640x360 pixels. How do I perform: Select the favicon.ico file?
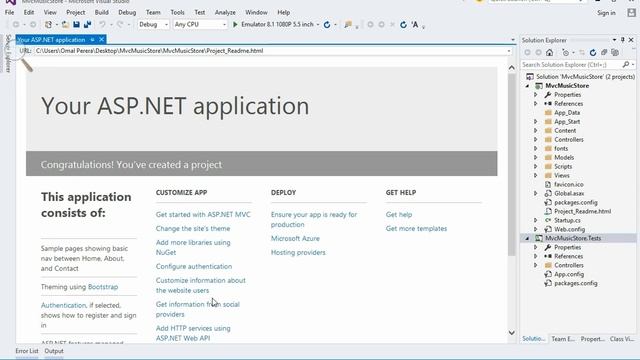(x=569, y=184)
